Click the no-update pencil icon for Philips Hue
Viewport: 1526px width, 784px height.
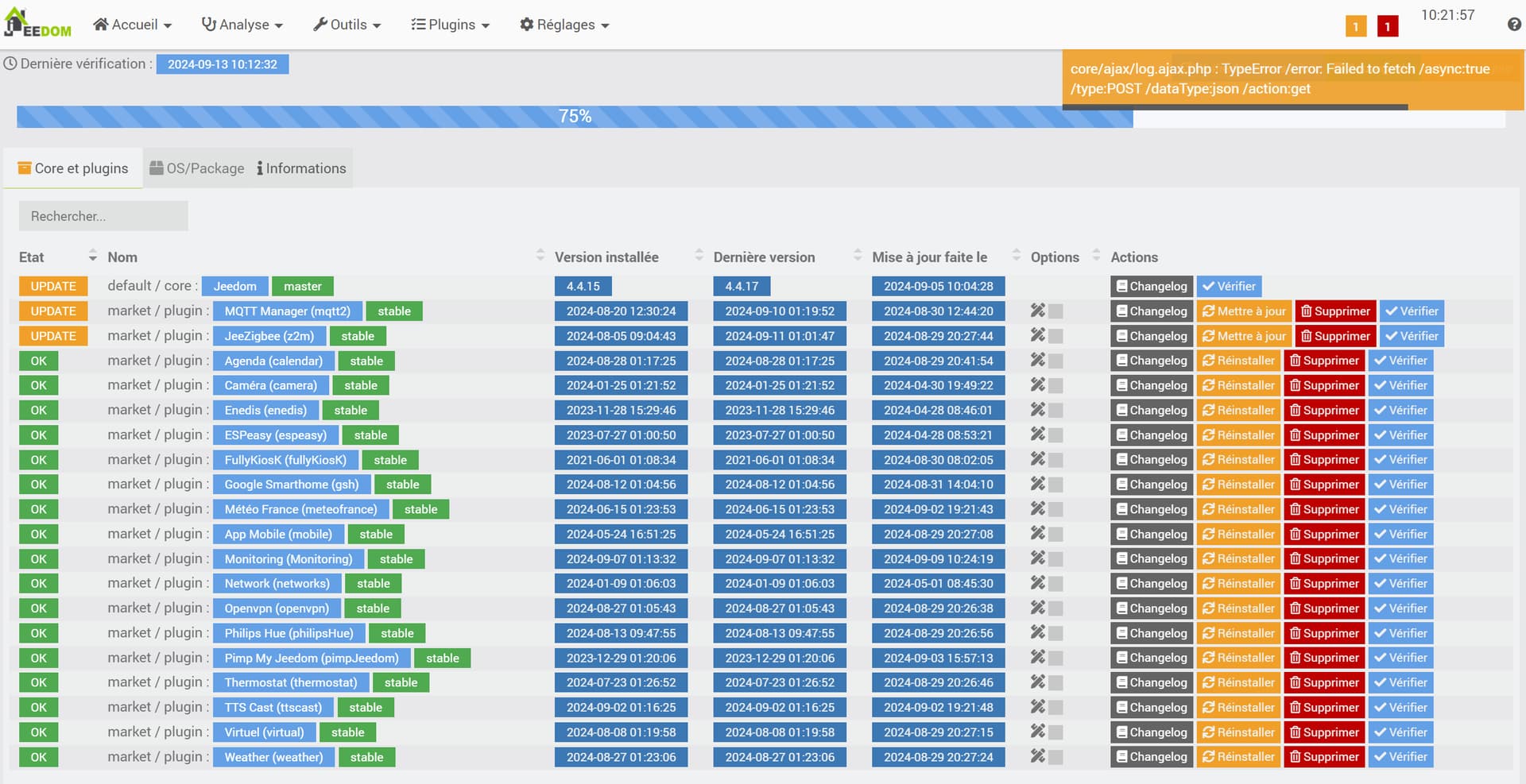click(1037, 632)
